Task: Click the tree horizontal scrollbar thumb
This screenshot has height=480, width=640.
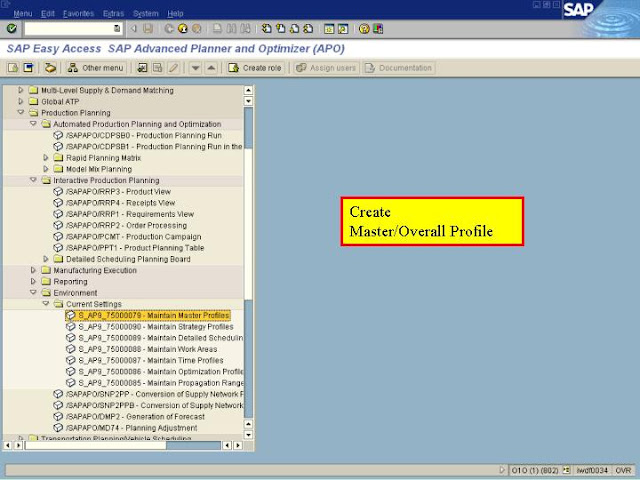Action: pyautogui.click(x=96, y=445)
